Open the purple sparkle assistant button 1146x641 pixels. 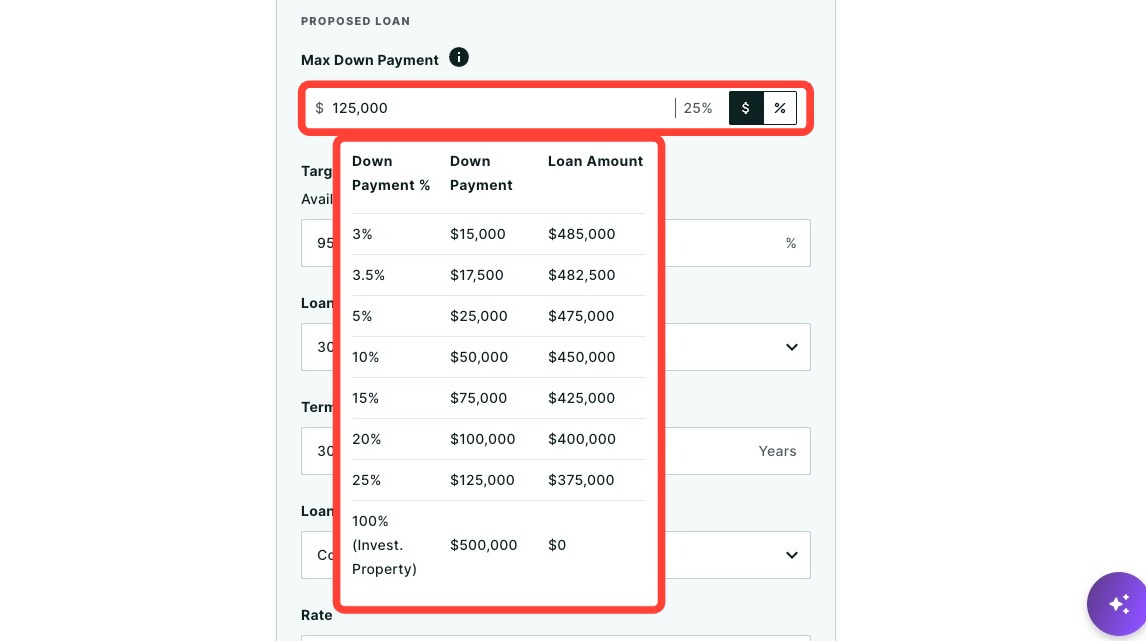[x=1117, y=604]
